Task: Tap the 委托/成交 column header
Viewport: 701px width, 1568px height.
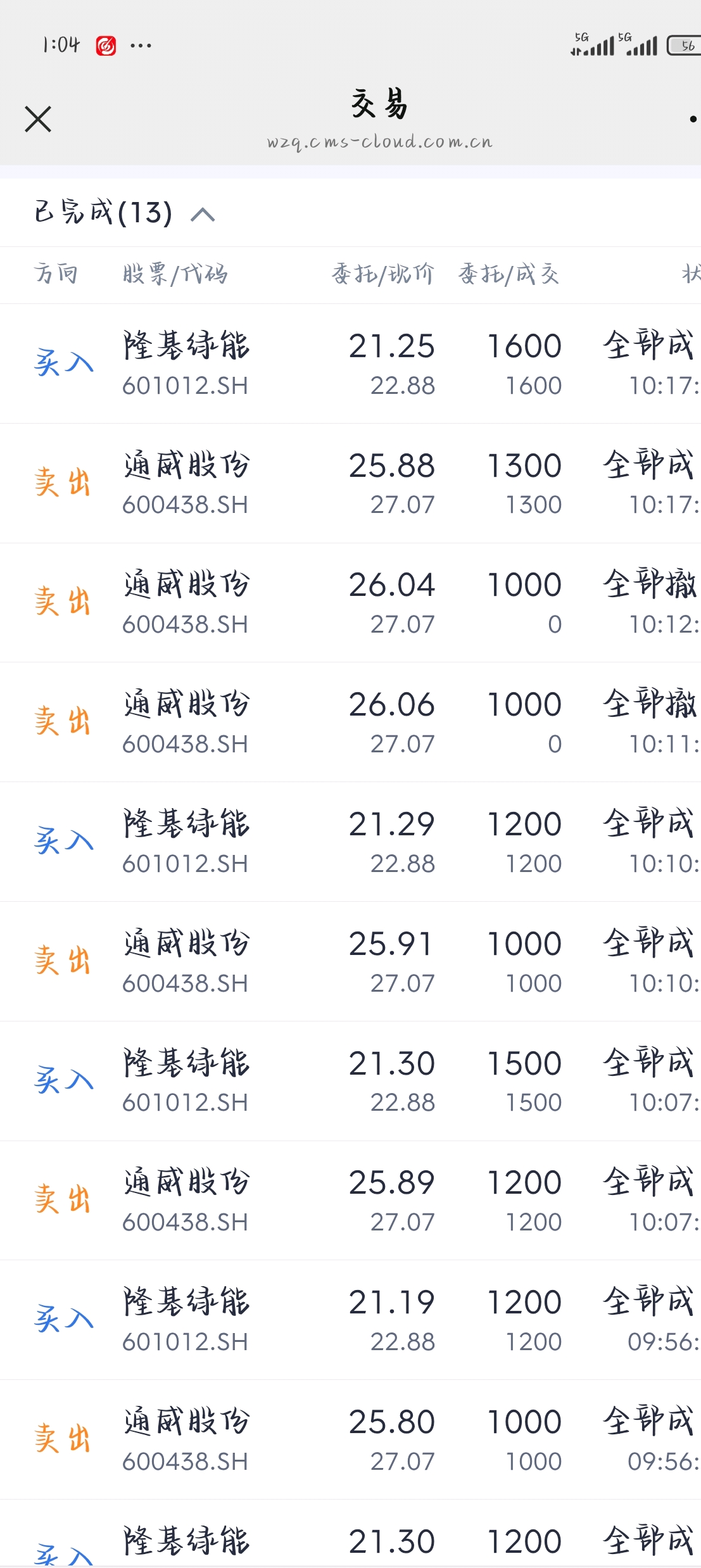Action: click(x=508, y=274)
